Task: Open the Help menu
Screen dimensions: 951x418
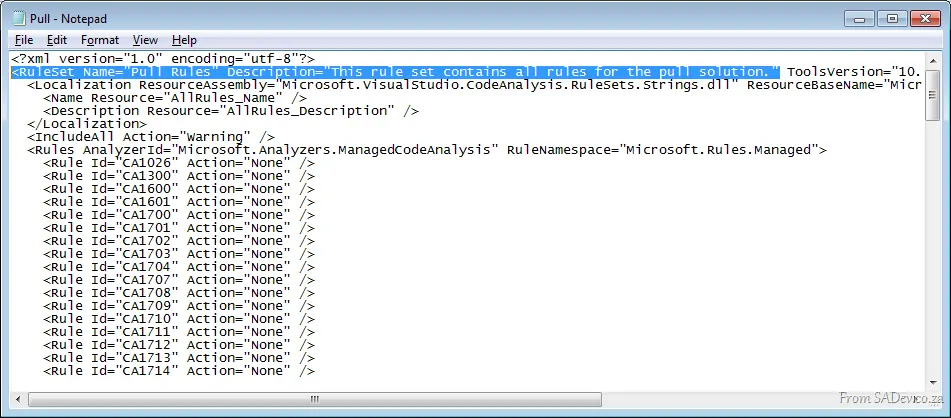Action: 184,40
